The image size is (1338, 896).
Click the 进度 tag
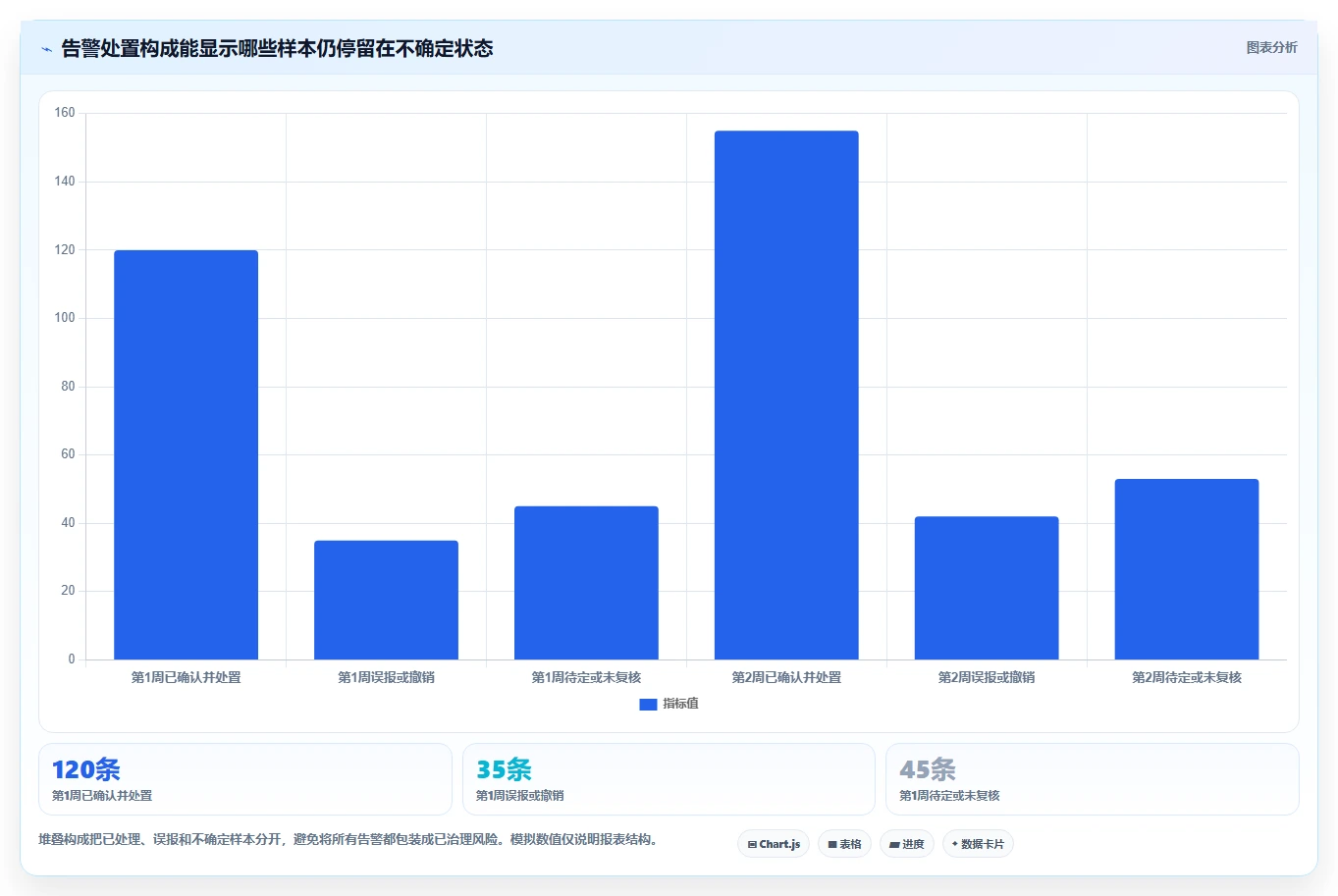point(907,844)
